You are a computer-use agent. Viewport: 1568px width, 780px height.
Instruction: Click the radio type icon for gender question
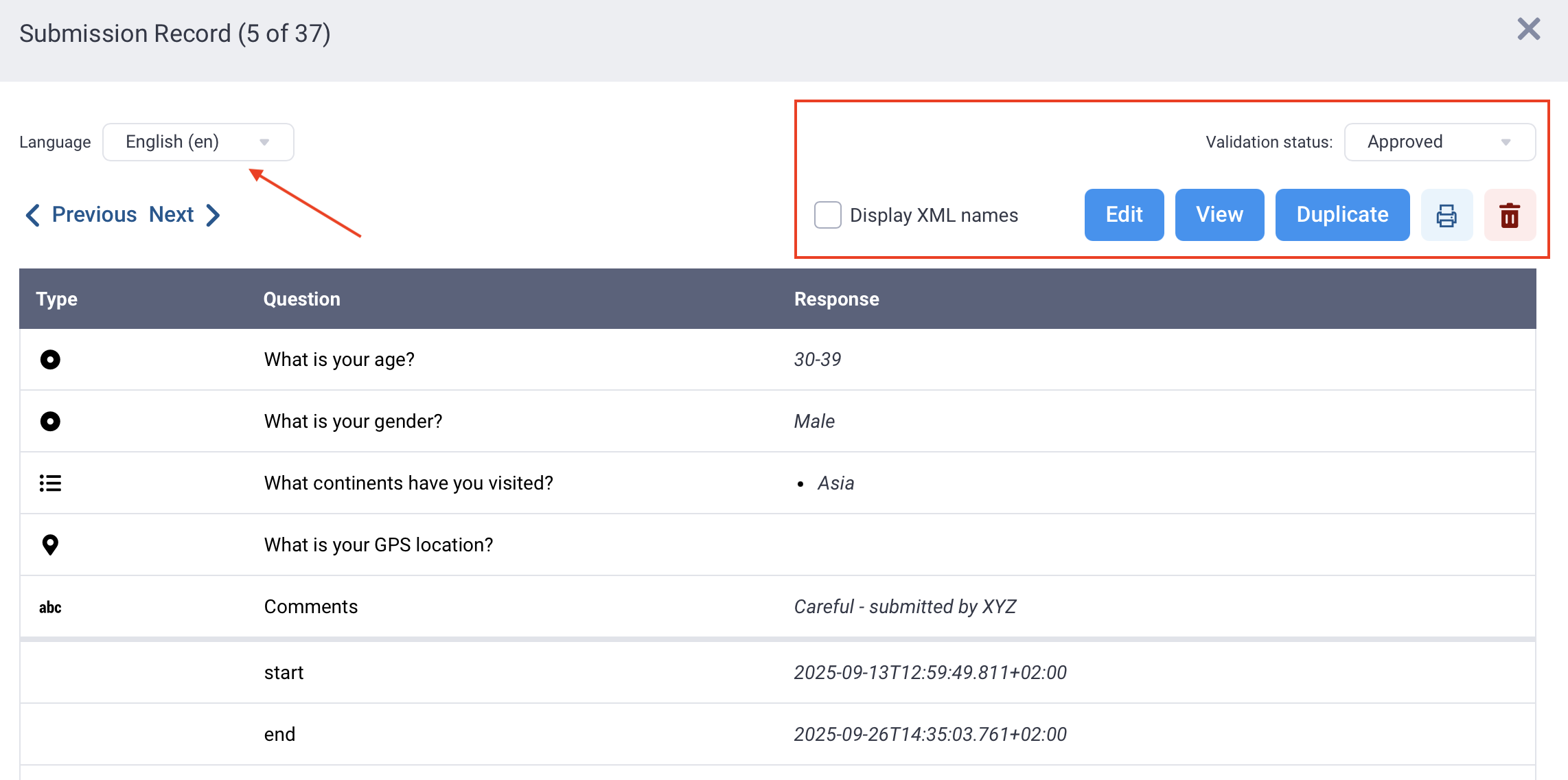pos(50,421)
